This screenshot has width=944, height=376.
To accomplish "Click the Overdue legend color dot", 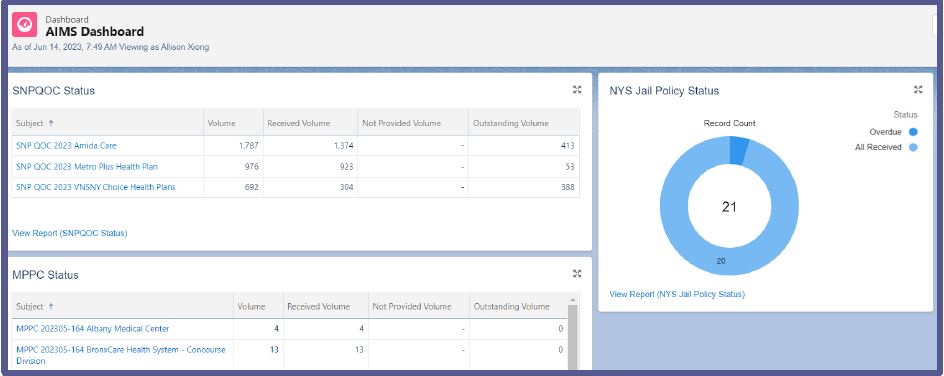I will 913,132.
